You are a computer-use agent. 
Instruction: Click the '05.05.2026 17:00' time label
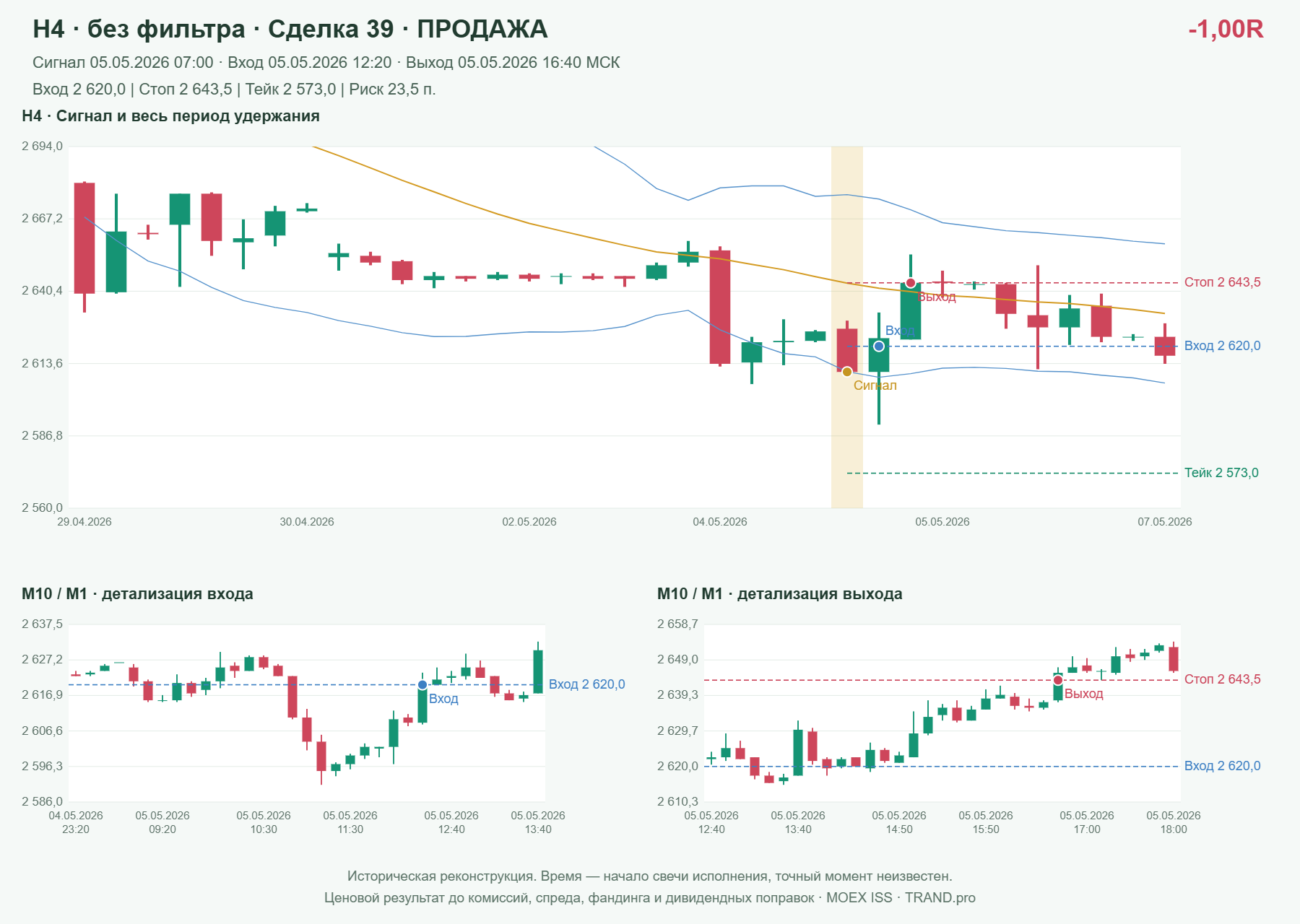coord(1087,822)
